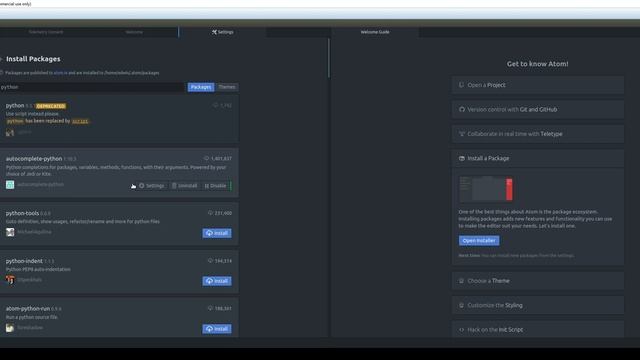Switch to the Welcome tab
Image resolution: width=640 pixels, height=360 pixels.
134,32
